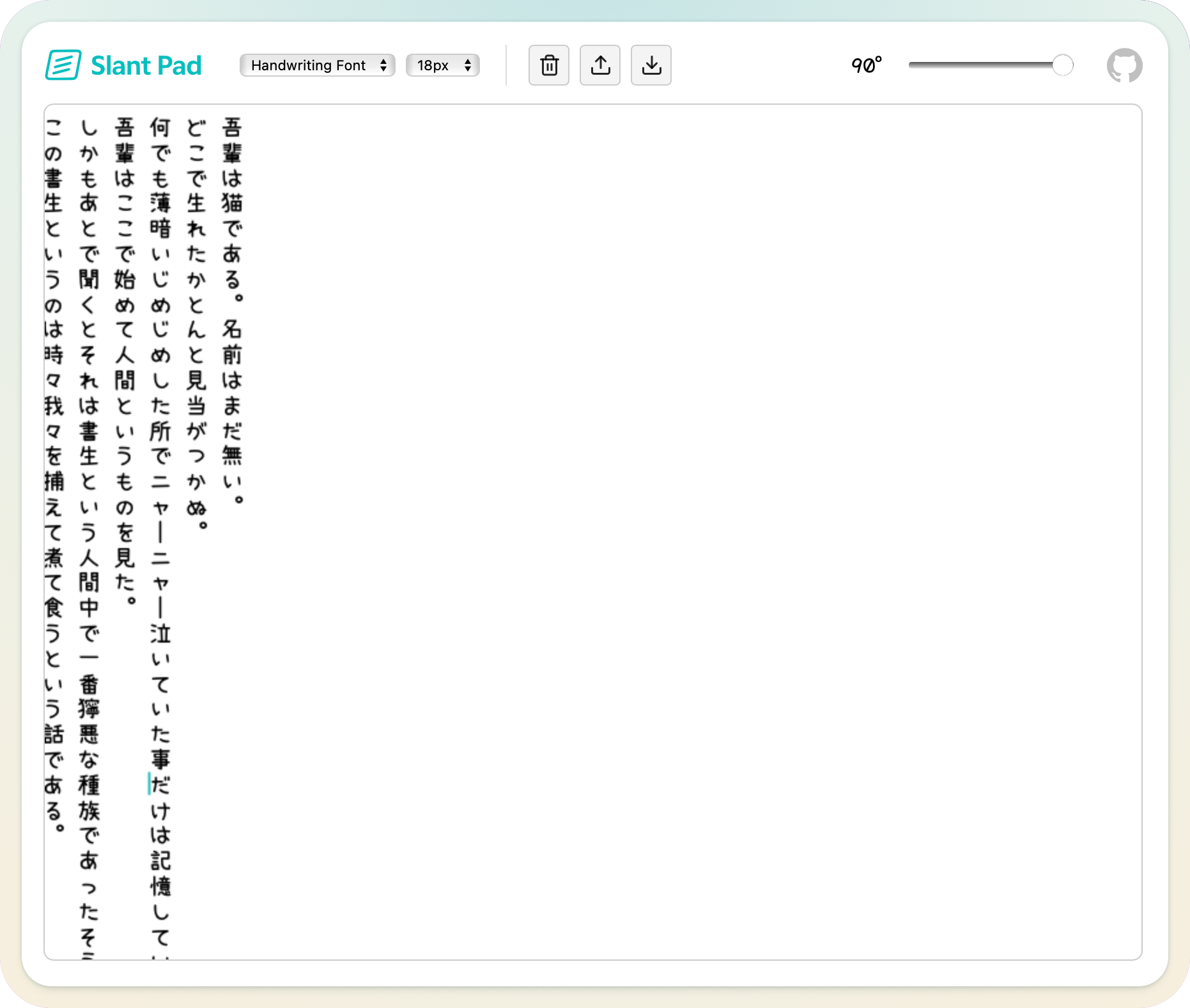
Task: Place cursor in the line starting 吾輩は猫である
Action: coord(231,204)
